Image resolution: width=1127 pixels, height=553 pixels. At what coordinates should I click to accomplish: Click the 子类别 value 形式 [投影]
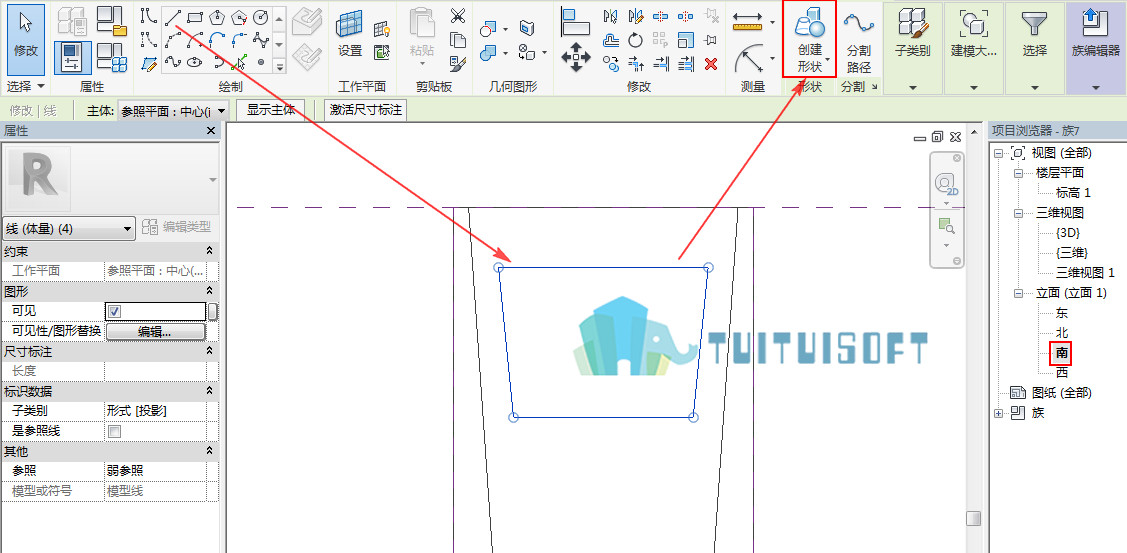[x=155, y=411]
